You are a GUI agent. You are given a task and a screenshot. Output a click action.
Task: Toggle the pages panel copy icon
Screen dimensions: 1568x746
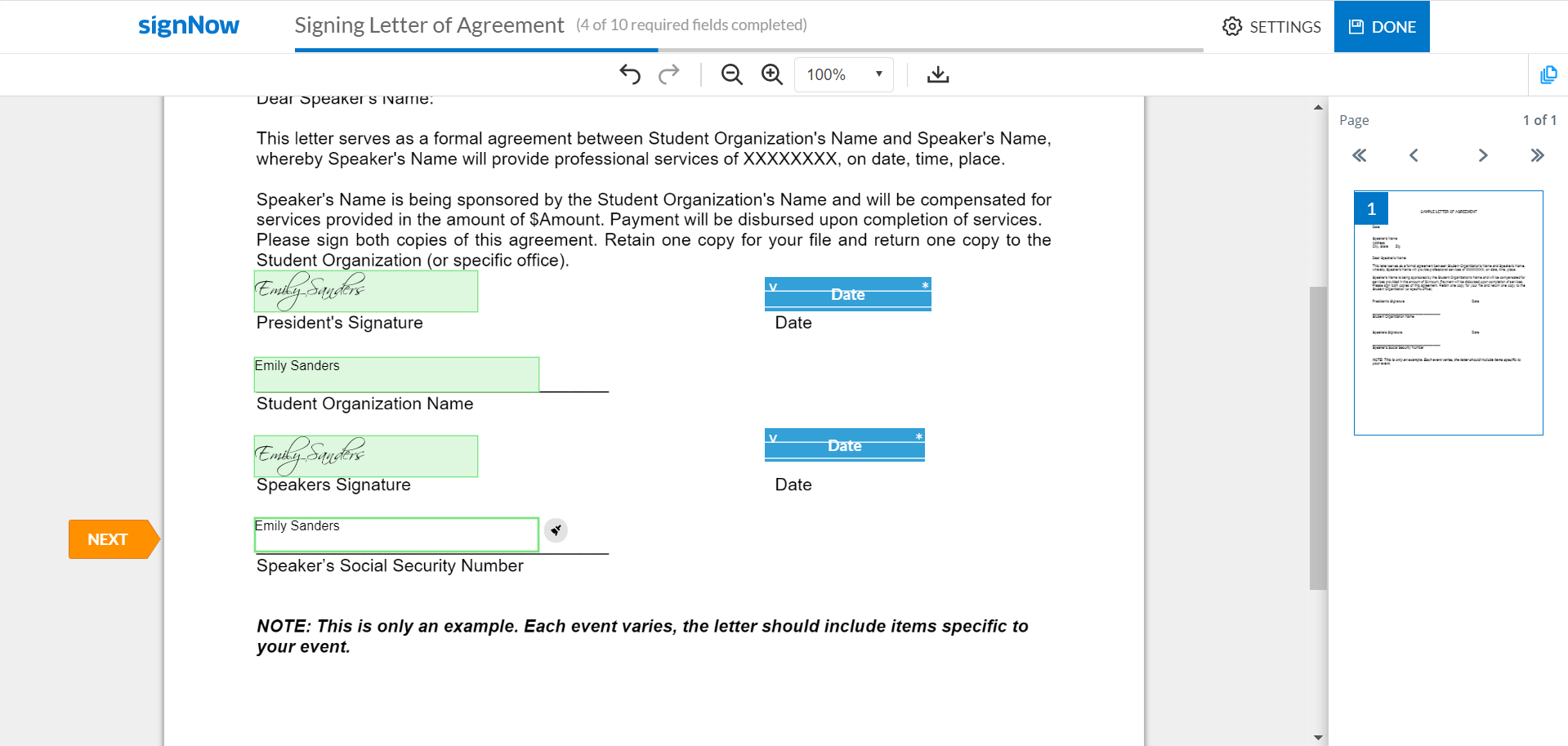click(x=1548, y=75)
